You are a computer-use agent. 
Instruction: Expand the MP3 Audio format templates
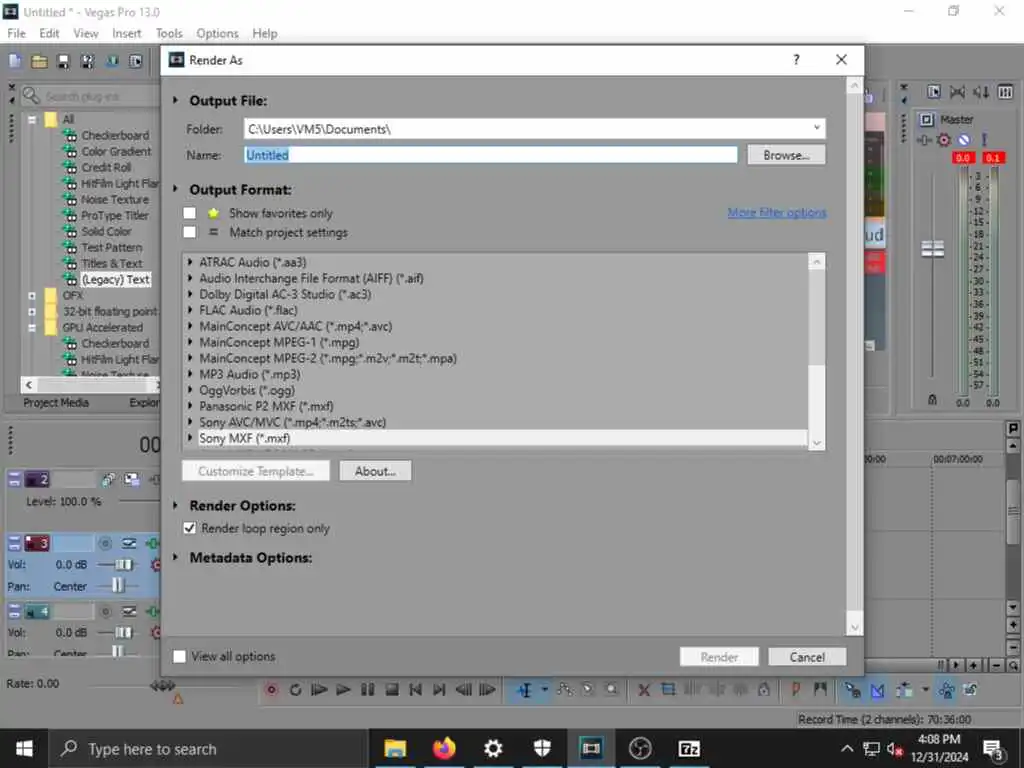190,374
